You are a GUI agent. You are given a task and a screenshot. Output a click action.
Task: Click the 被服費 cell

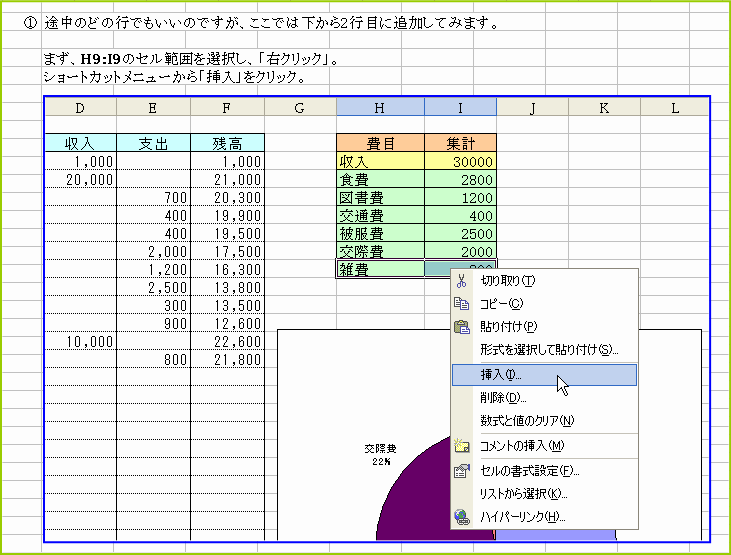coord(380,233)
